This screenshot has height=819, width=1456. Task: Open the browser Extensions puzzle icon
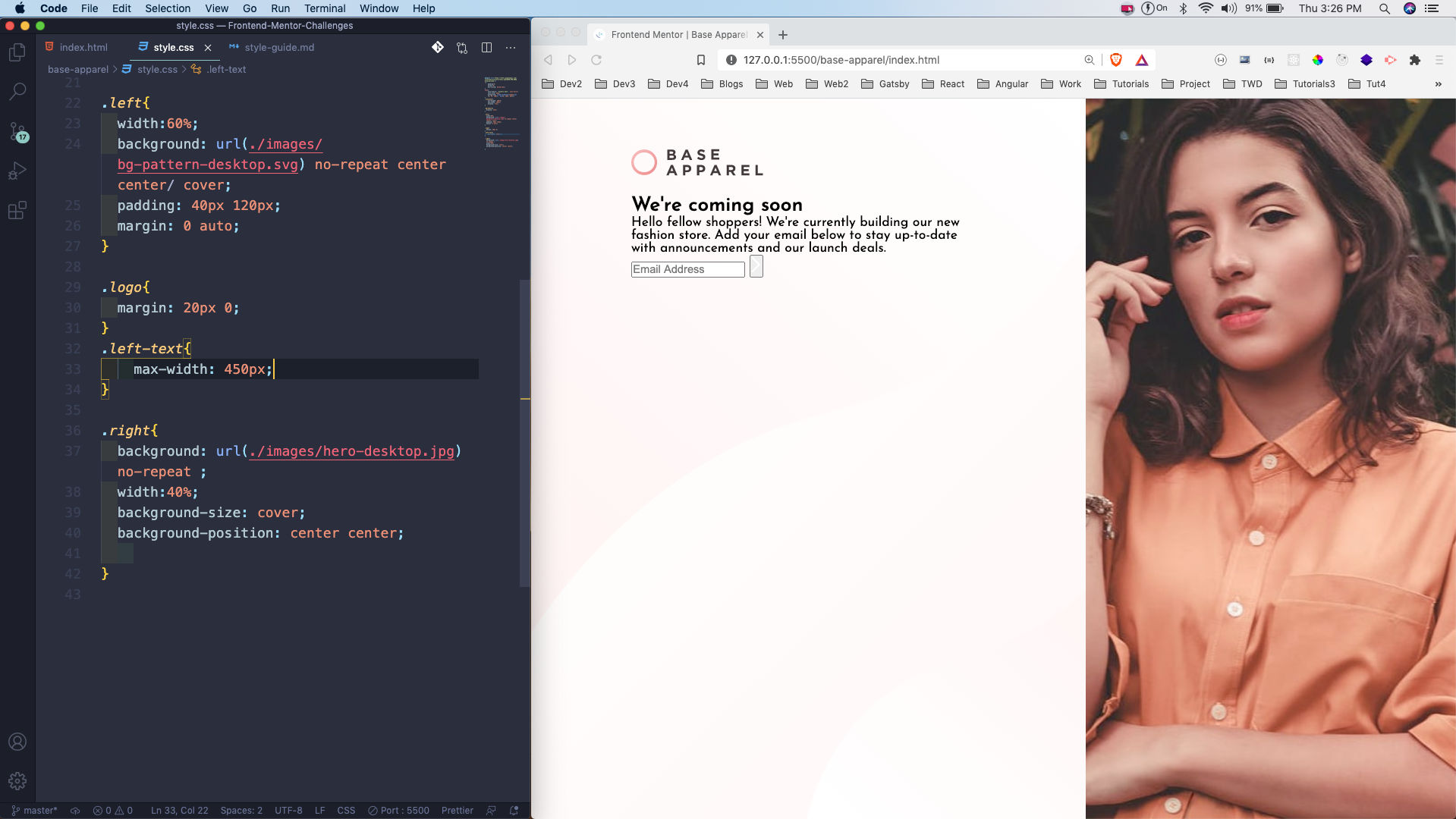click(x=1414, y=60)
